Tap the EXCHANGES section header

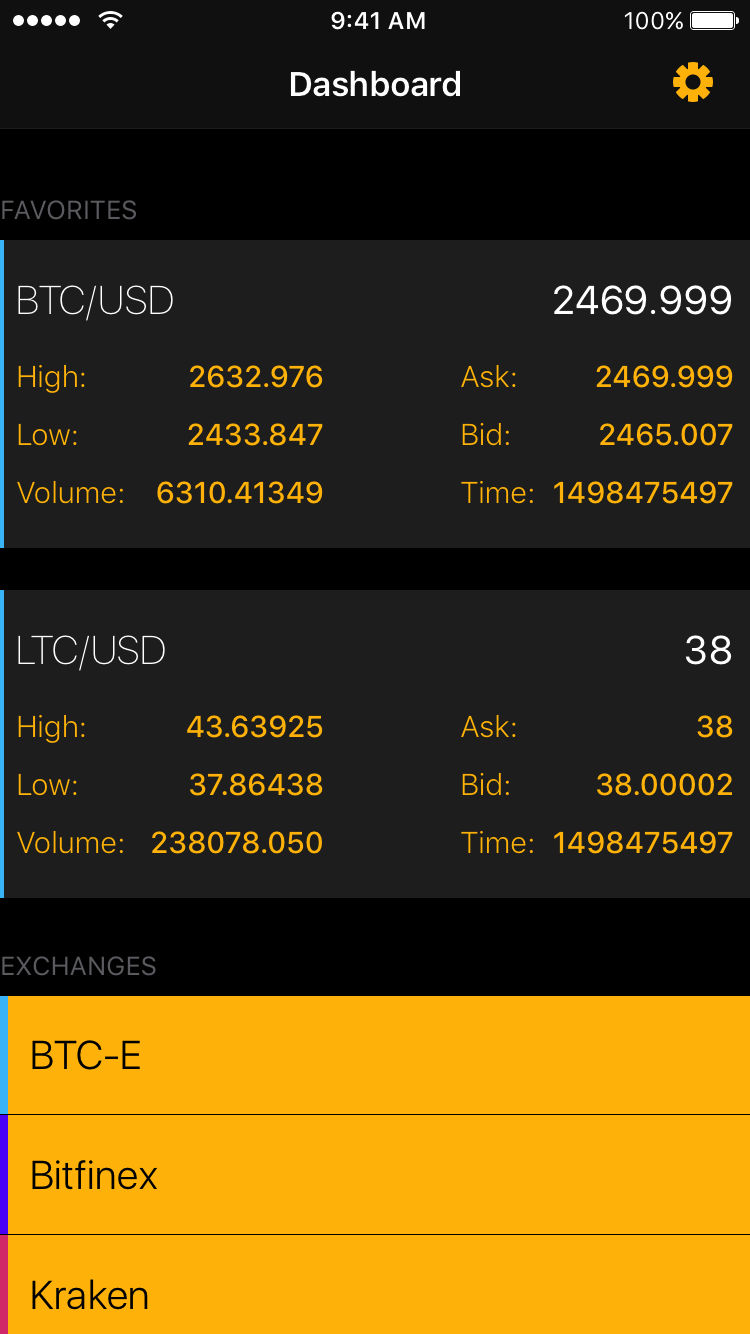[x=79, y=966]
